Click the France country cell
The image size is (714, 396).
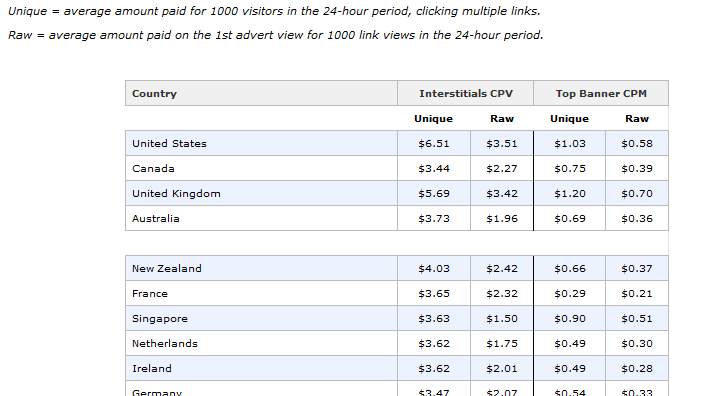(261, 294)
